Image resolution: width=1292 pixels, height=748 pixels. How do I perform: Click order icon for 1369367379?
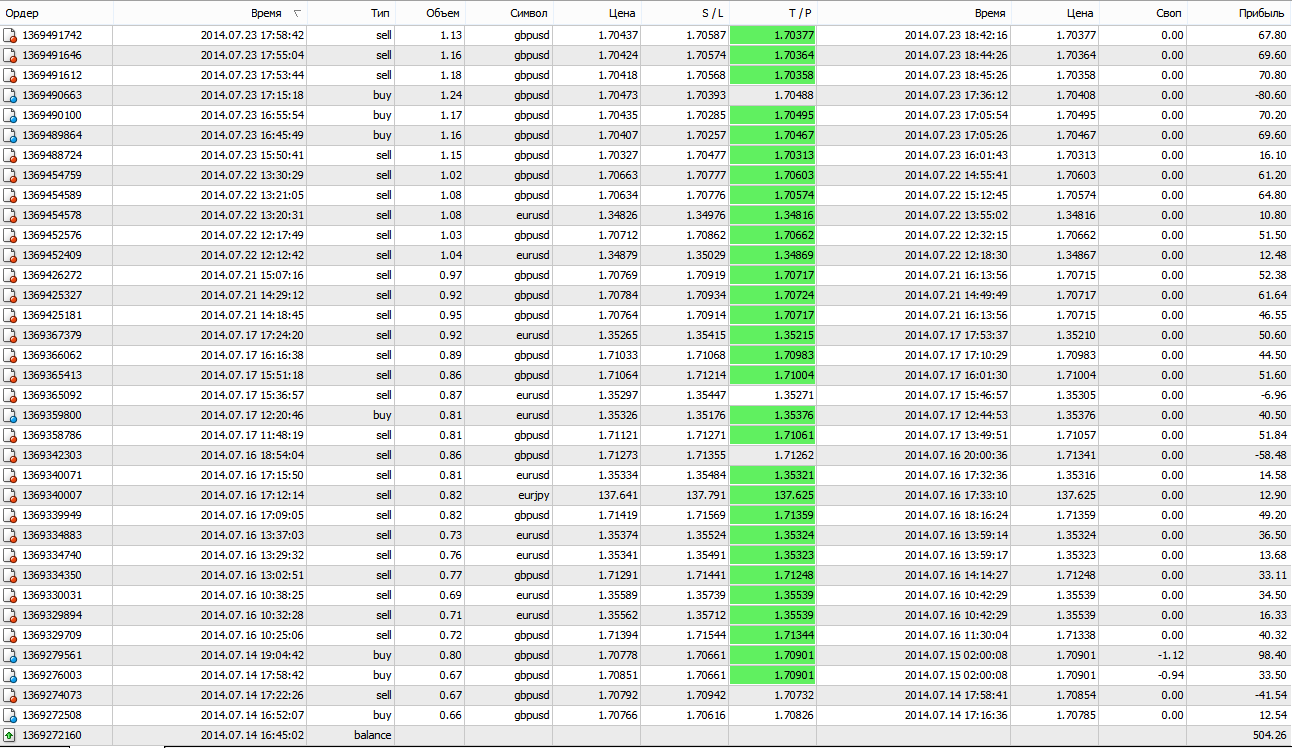click(10, 335)
